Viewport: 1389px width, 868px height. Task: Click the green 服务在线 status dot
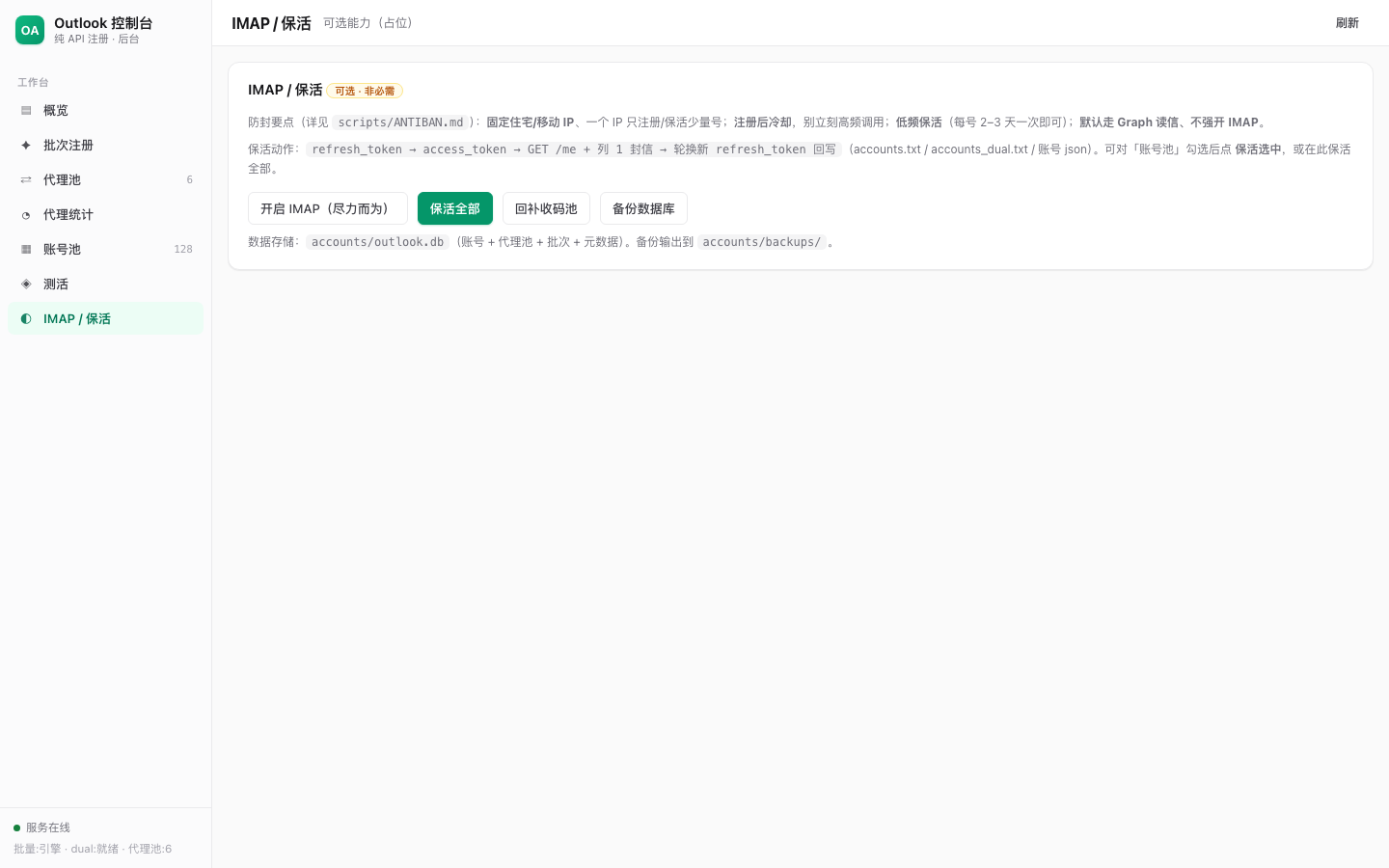pyautogui.click(x=16, y=827)
